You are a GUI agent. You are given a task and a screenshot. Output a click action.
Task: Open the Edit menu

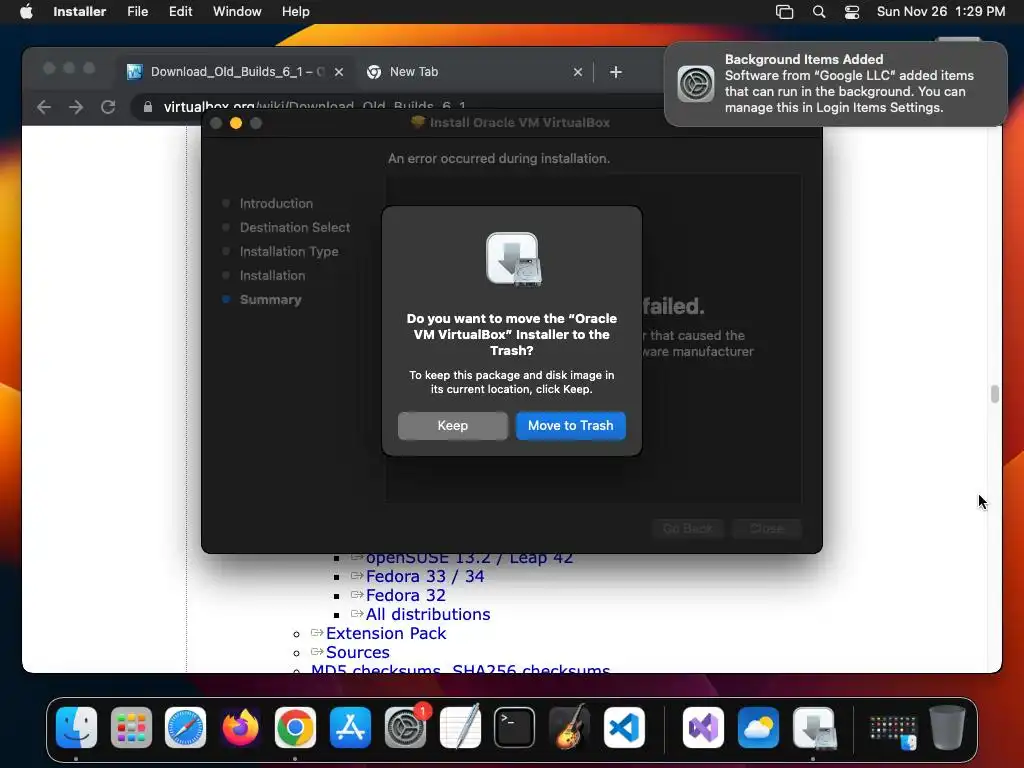[180, 12]
